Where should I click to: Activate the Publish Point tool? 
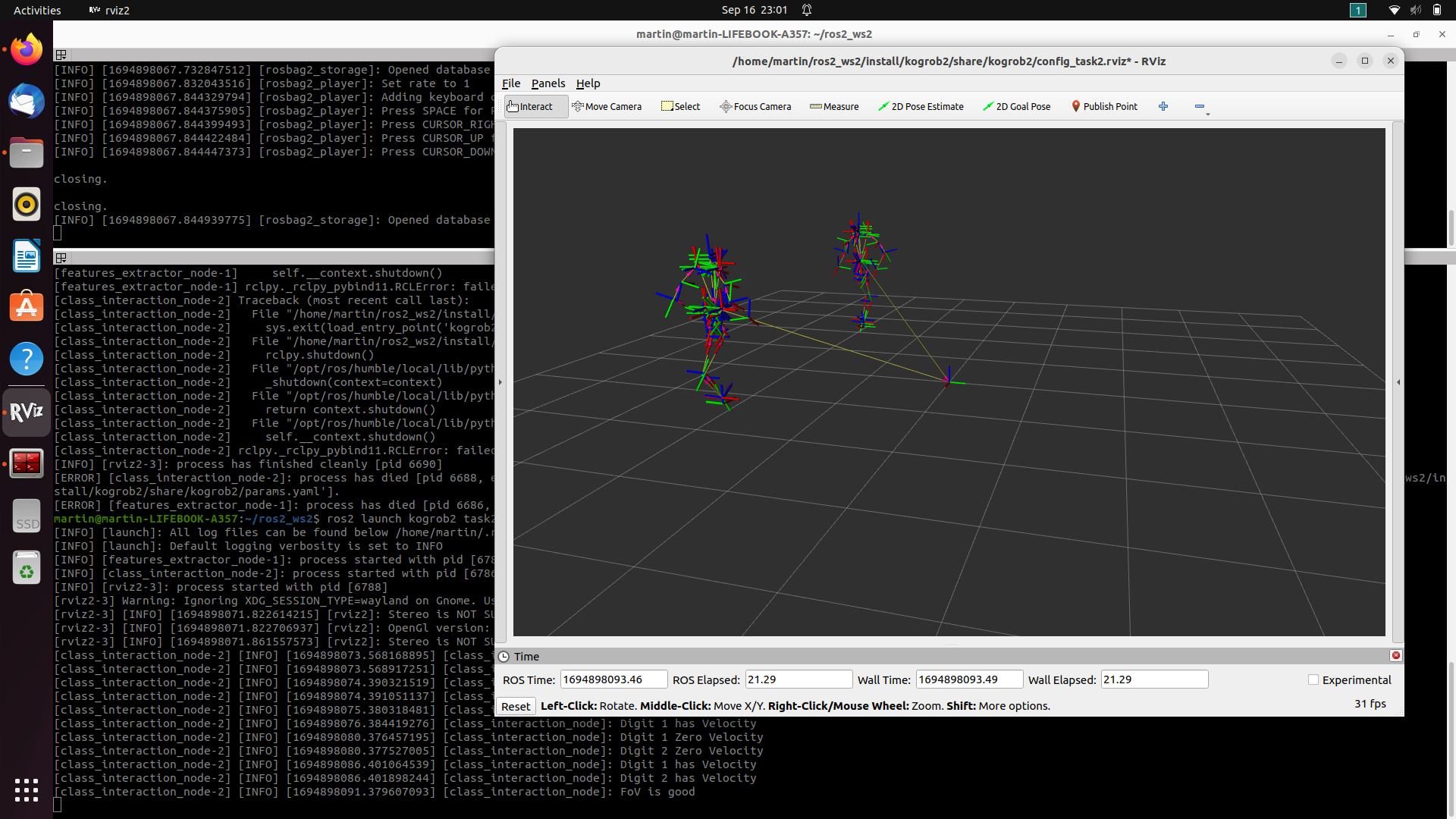(x=1104, y=107)
